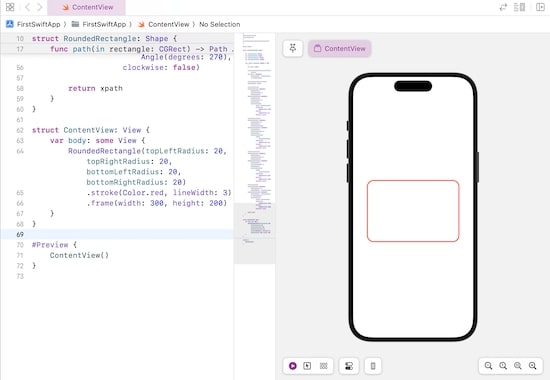Click the bottomLeftRadius: 20 parameter

click(x=134, y=172)
